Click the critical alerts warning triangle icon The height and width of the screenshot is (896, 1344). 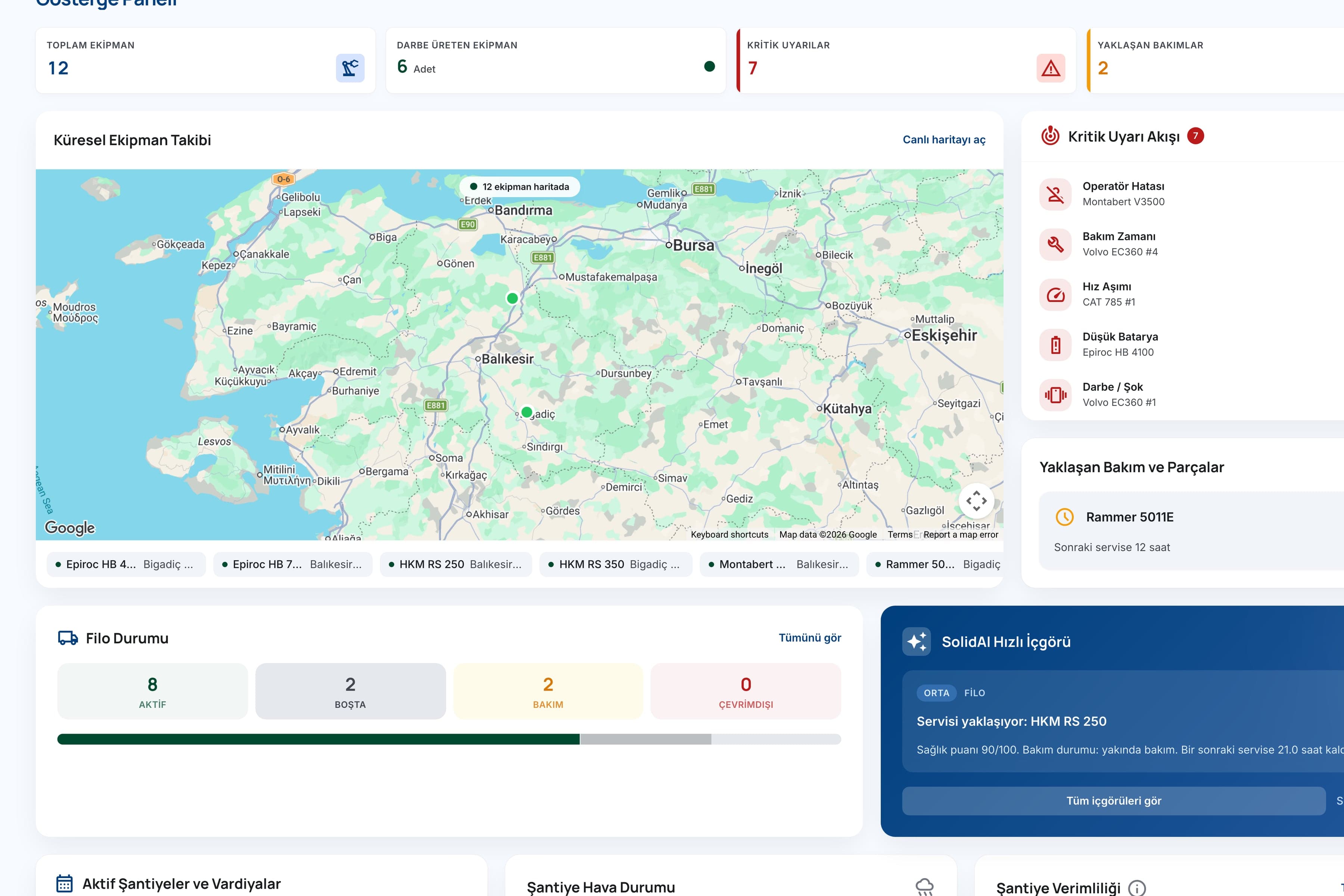tap(1050, 68)
